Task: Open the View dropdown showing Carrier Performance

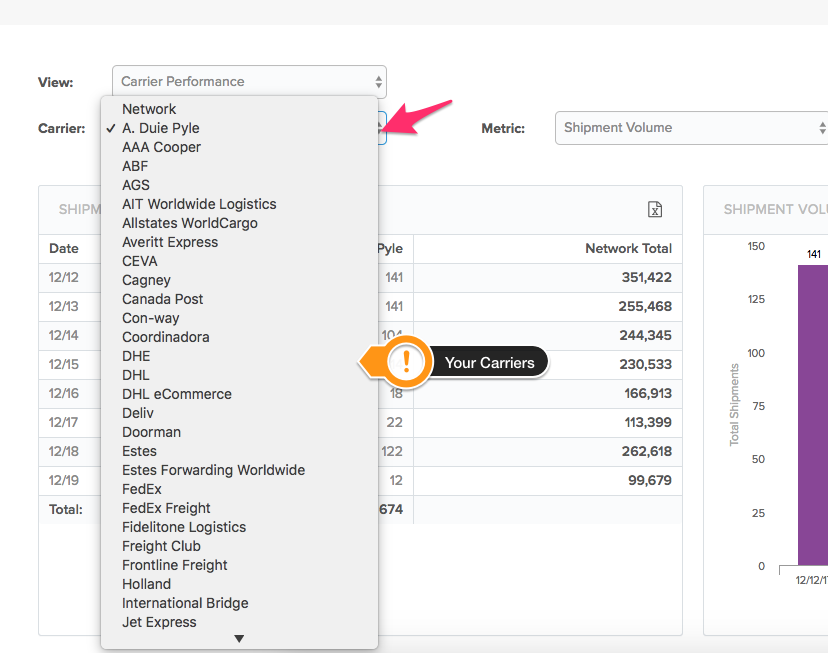Action: point(249,82)
